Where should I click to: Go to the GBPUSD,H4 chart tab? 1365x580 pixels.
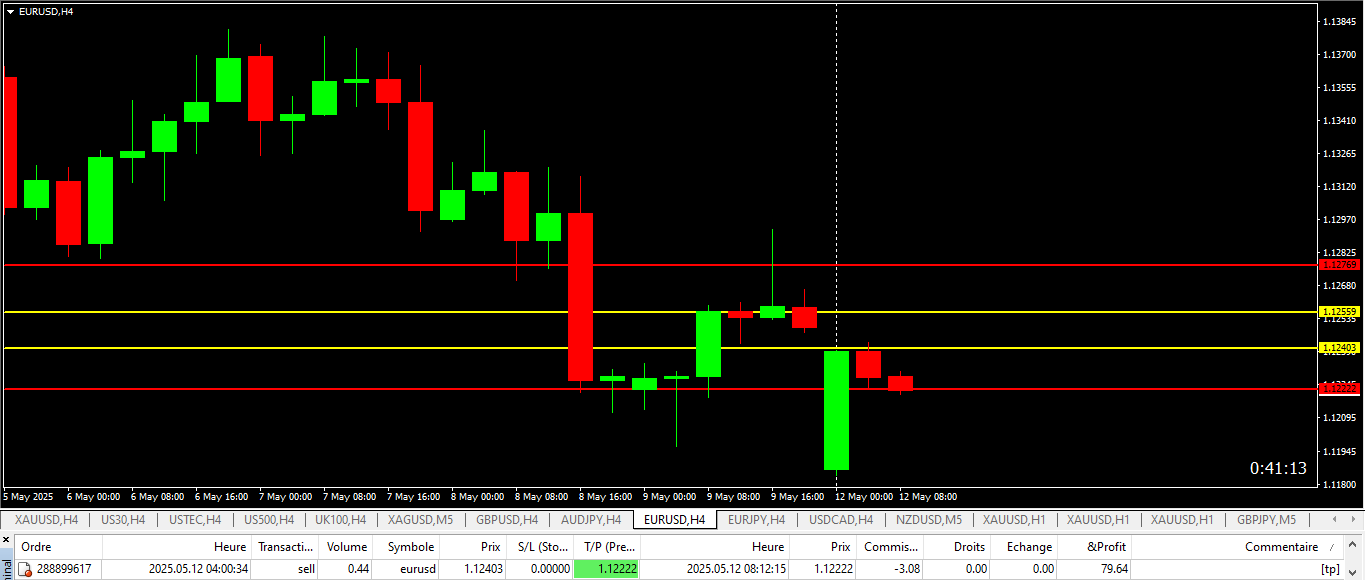507,520
